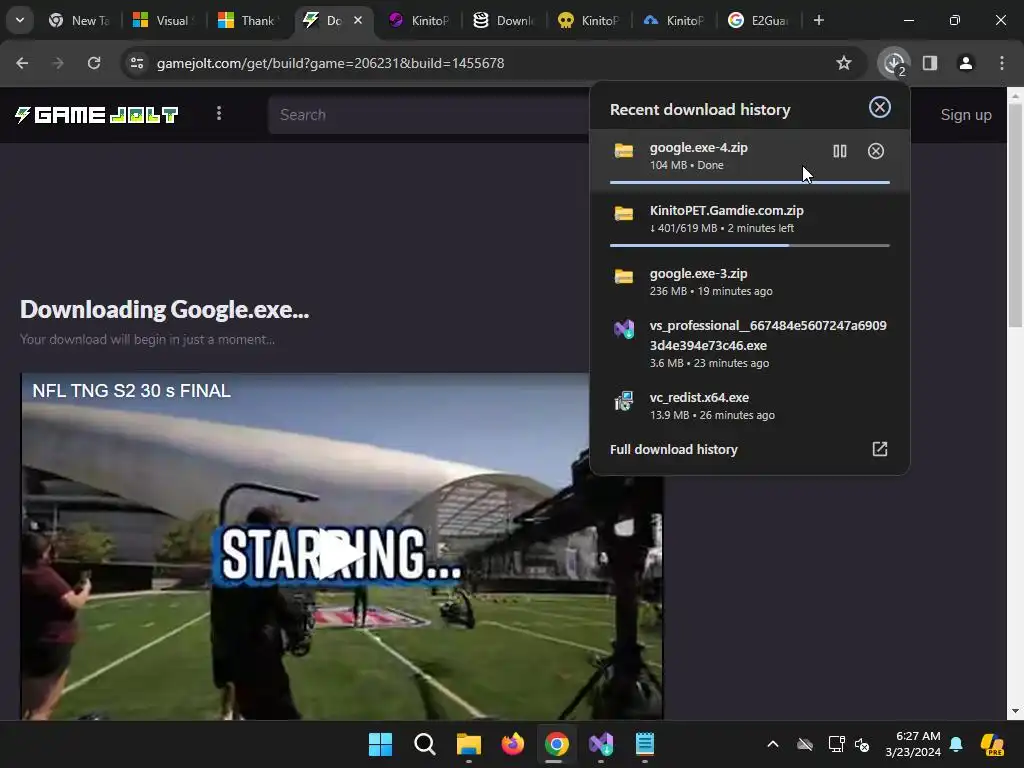Open File Explorer from taskbar
The width and height of the screenshot is (1024, 768).
coord(469,744)
